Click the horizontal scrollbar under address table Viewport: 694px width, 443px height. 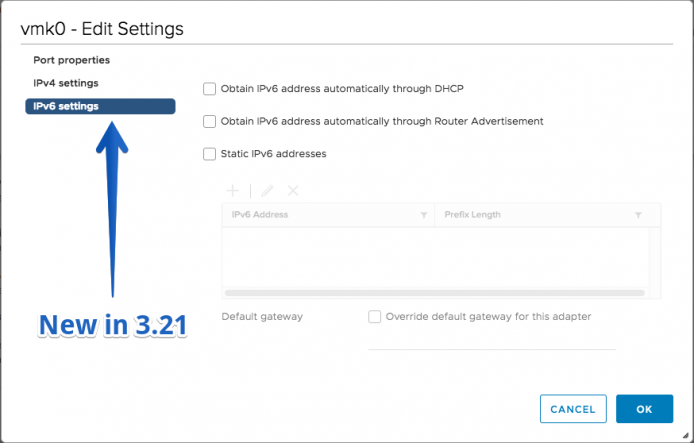[435, 293]
